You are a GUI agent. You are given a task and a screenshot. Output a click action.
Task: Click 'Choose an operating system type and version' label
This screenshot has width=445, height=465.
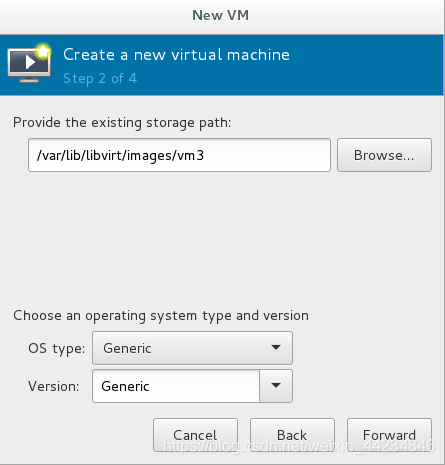pyautogui.click(x=161, y=316)
